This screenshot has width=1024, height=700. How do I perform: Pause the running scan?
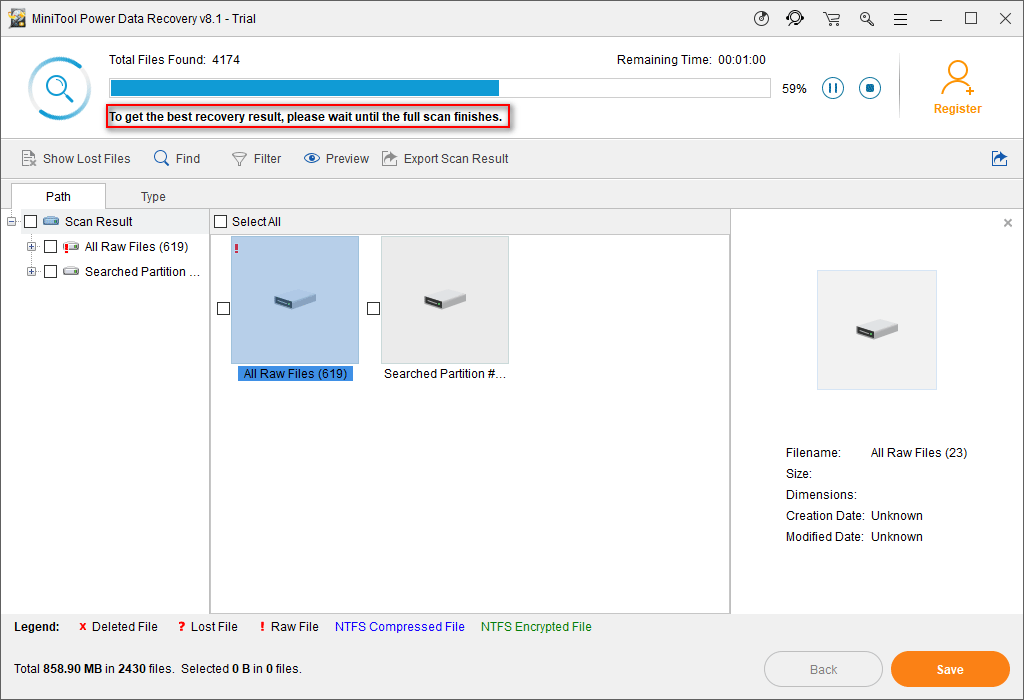pyautogui.click(x=833, y=88)
